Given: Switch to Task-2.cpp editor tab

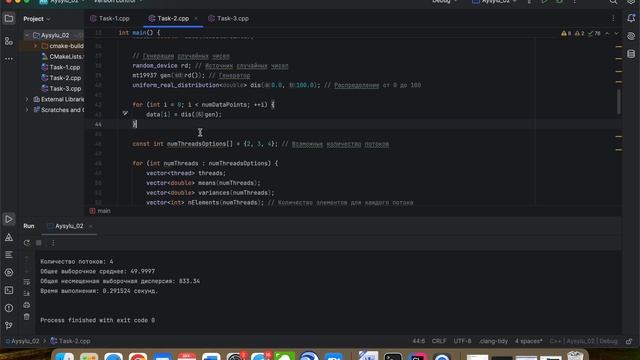Looking at the screenshot, I should (169, 18).
